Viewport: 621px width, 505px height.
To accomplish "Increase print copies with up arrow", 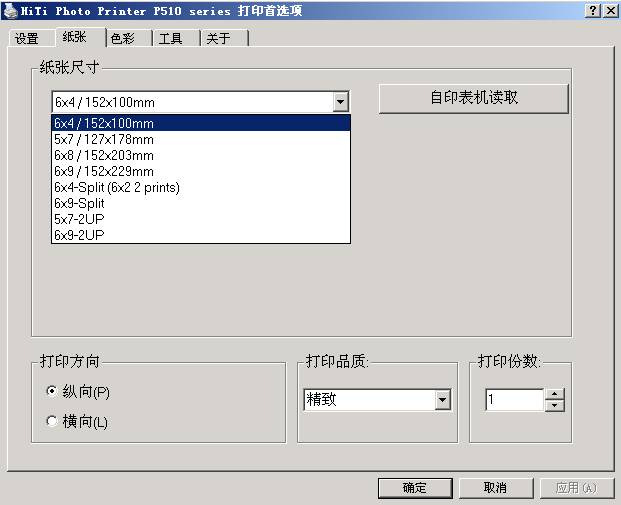I will pos(555,394).
